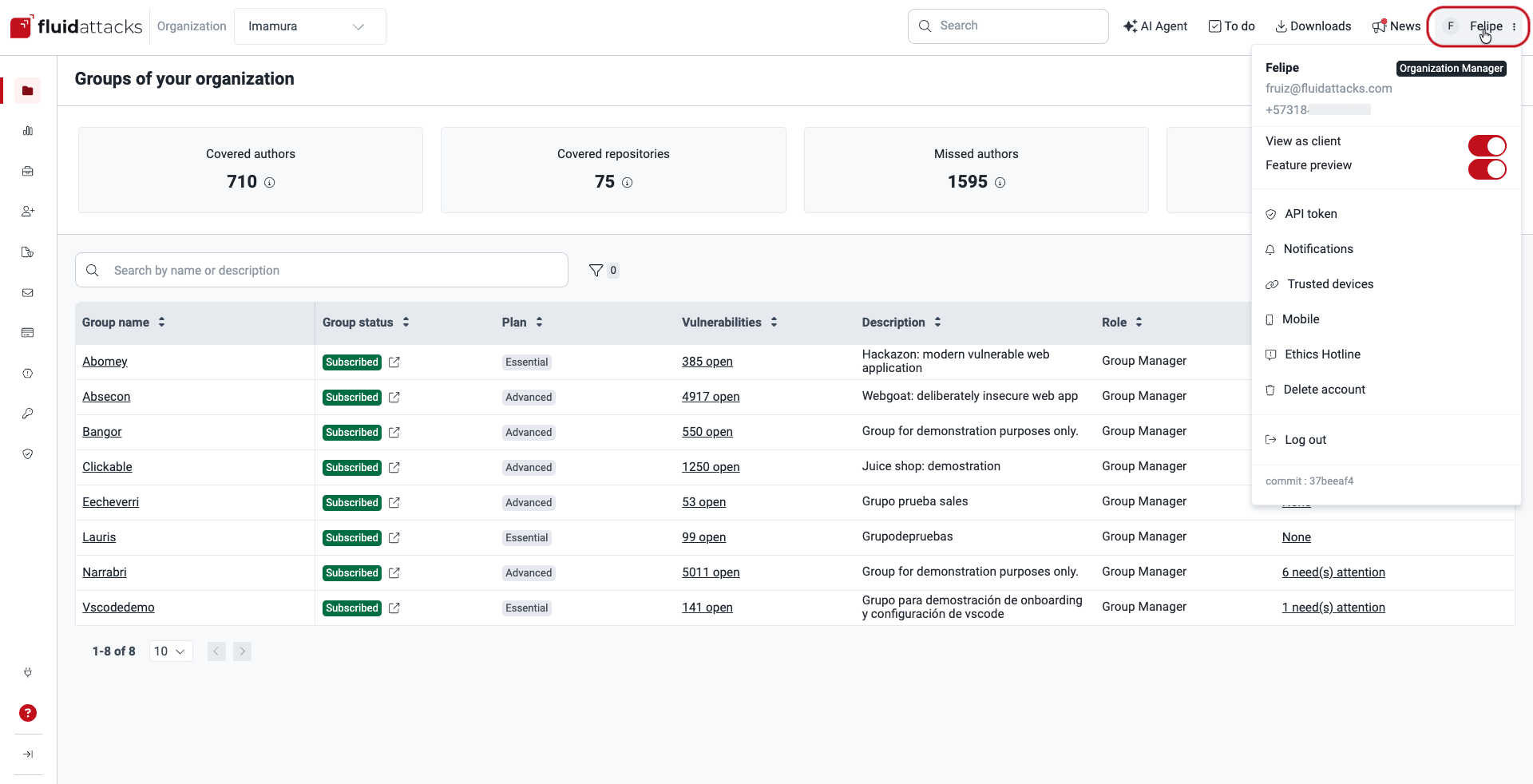
Task: Sort the table by Vulnerabilities column
Action: (x=773, y=323)
